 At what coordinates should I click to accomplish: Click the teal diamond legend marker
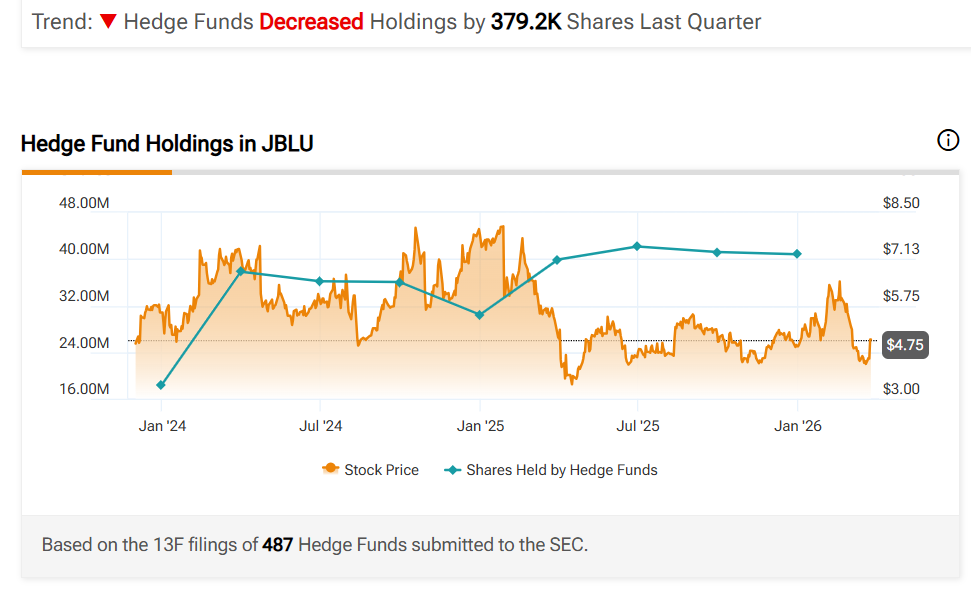(x=451, y=469)
